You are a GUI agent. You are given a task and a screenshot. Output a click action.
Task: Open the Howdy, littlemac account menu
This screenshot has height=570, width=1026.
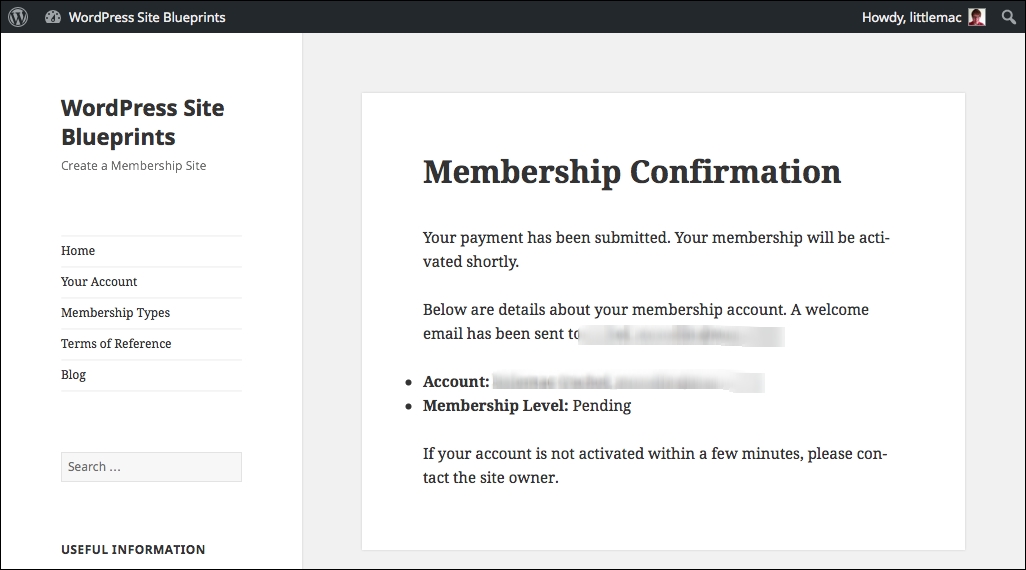pyautogui.click(x=911, y=18)
